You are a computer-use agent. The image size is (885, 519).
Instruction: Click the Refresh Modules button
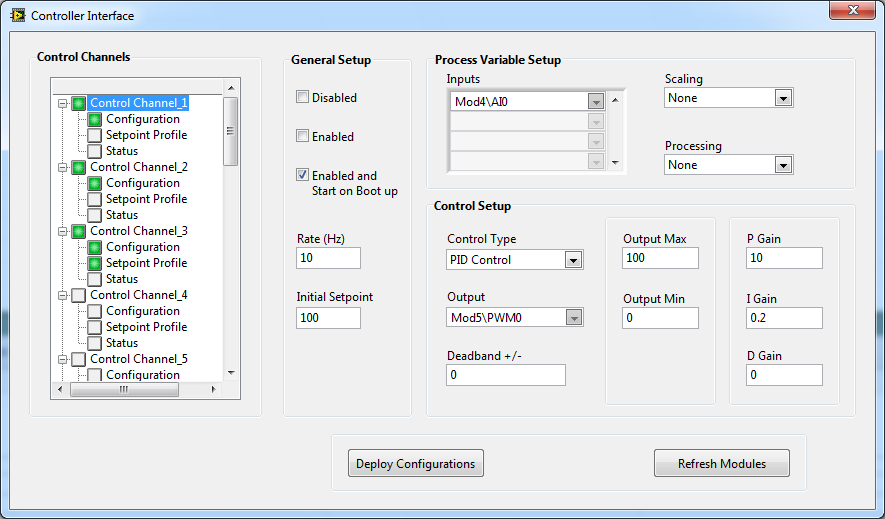721,464
